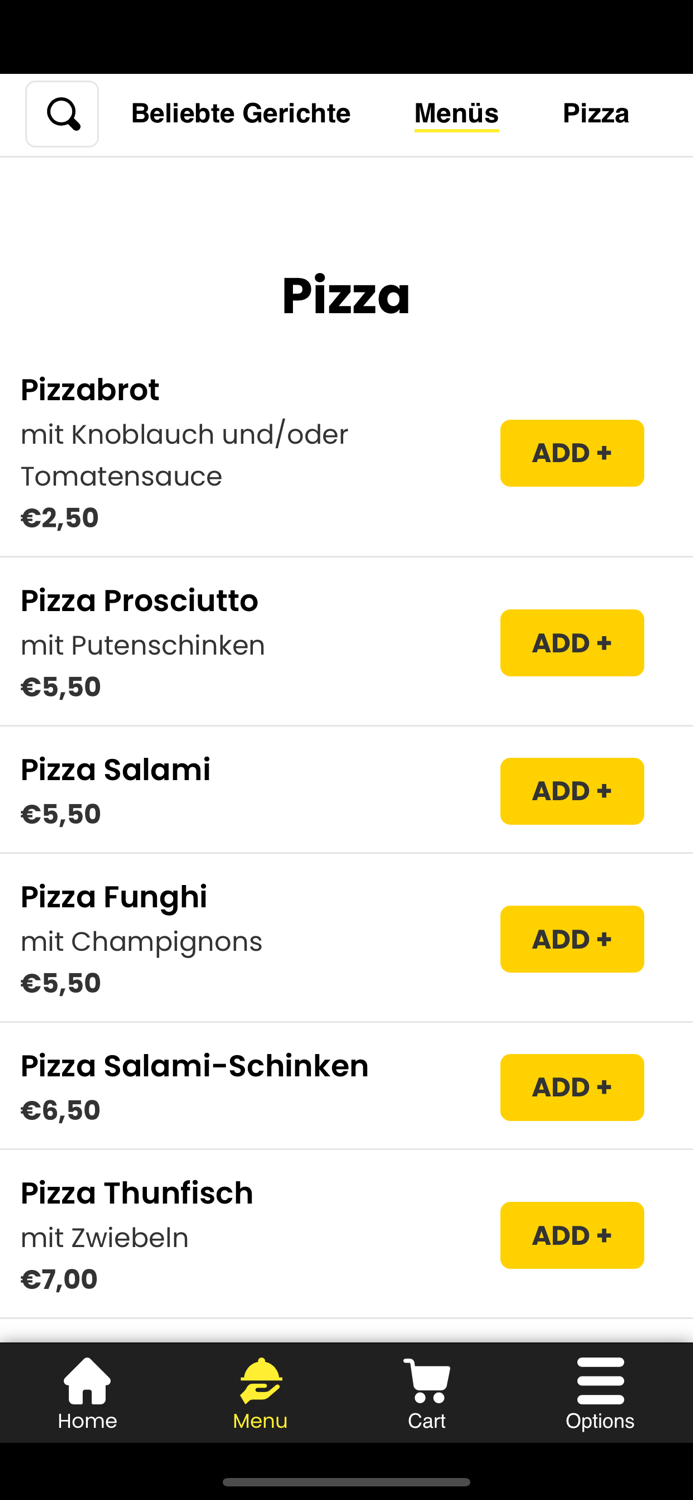Image resolution: width=693 pixels, height=1500 pixels.
Task: Click ADD next to Pizza Salami
Action: (x=572, y=791)
